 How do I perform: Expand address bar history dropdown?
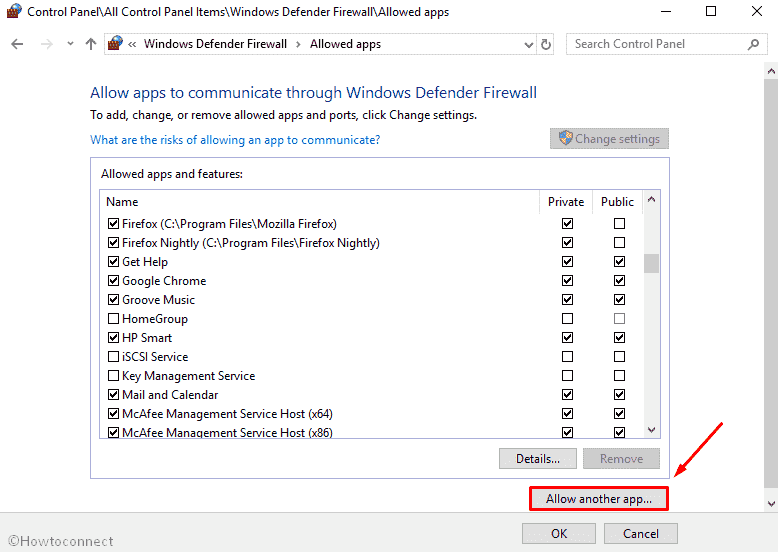(528, 45)
